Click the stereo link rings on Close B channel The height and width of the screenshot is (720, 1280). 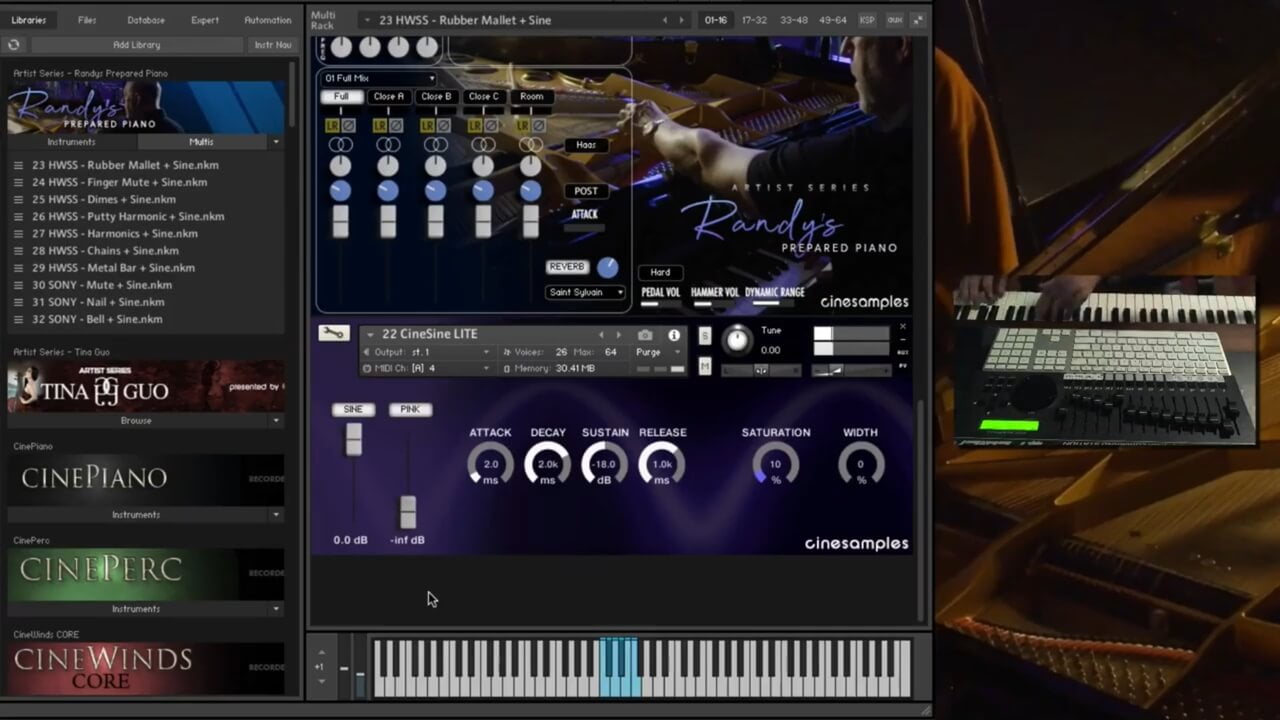coord(436,145)
